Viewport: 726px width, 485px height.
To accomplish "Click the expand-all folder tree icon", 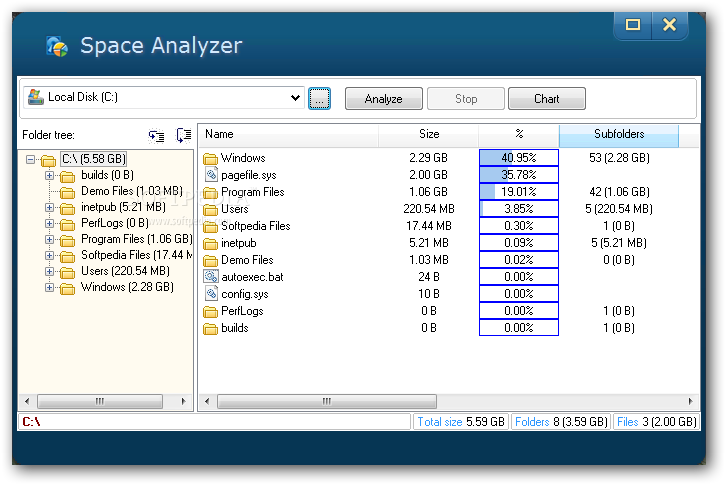I will click(x=156, y=135).
